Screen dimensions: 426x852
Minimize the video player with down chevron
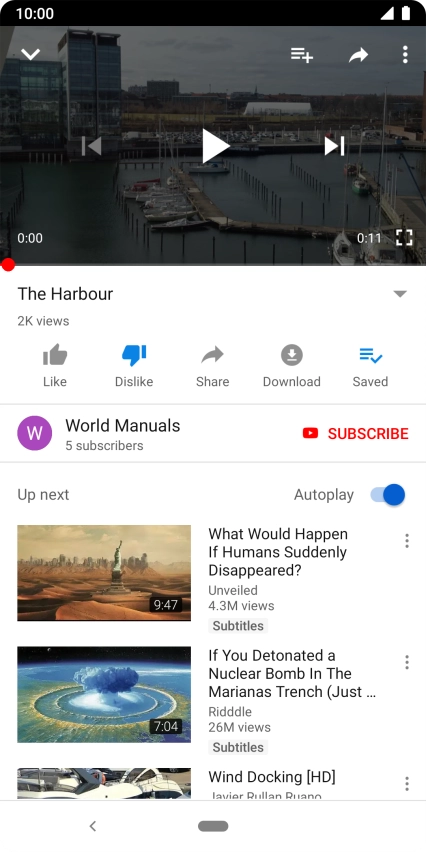(x=30, y=54)
